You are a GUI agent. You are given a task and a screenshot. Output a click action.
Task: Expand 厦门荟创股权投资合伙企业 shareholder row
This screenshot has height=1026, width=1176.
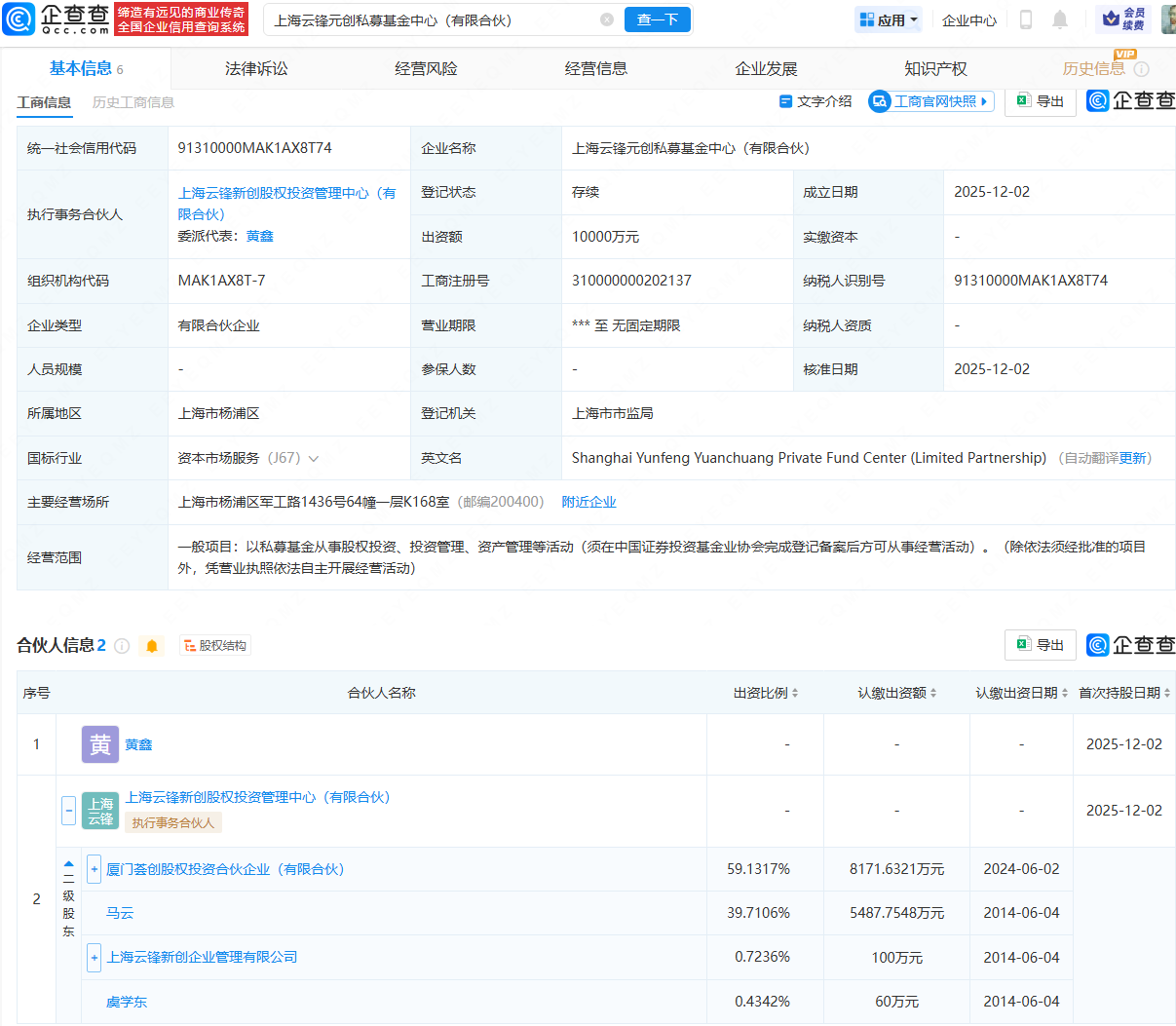[x=94, y=869]
